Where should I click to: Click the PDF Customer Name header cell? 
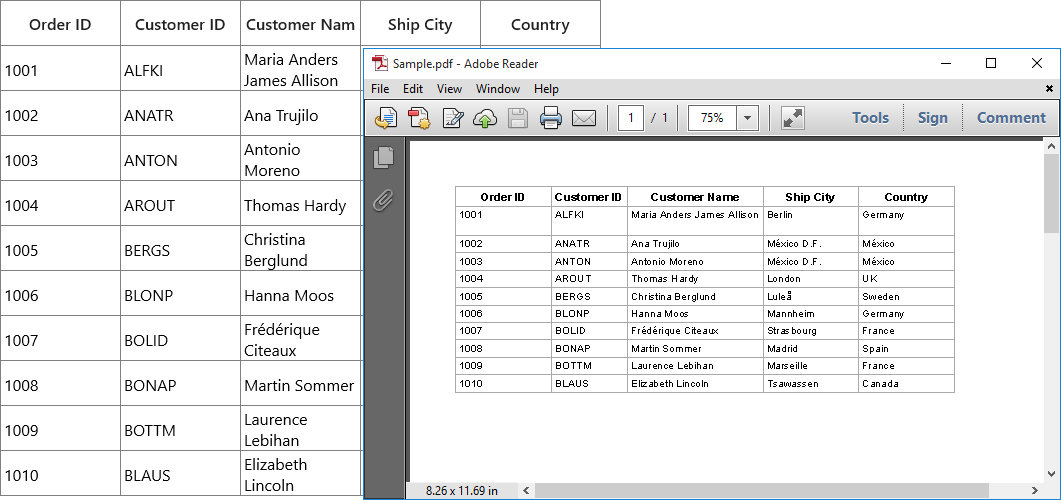click(695, 197)
